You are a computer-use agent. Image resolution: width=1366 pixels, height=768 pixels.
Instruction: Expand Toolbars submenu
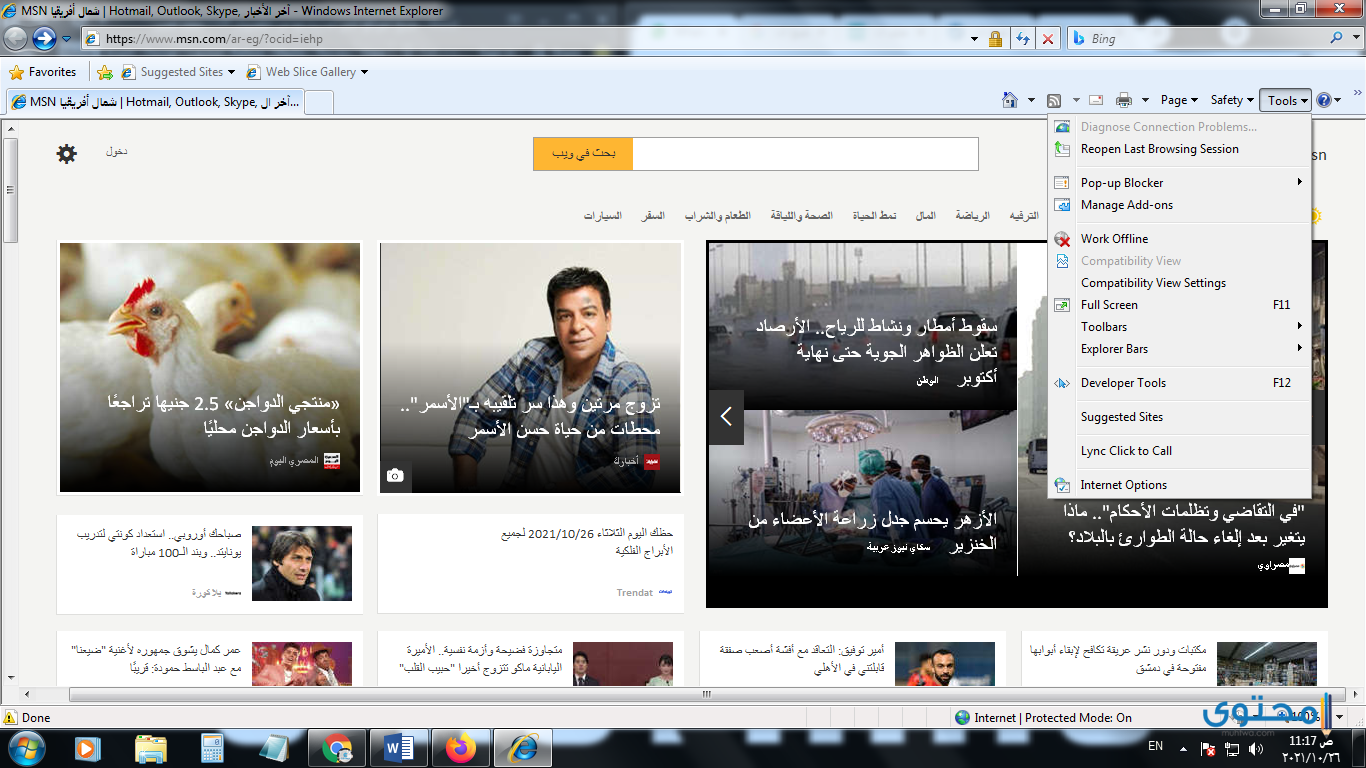[x=1180, y=327]
